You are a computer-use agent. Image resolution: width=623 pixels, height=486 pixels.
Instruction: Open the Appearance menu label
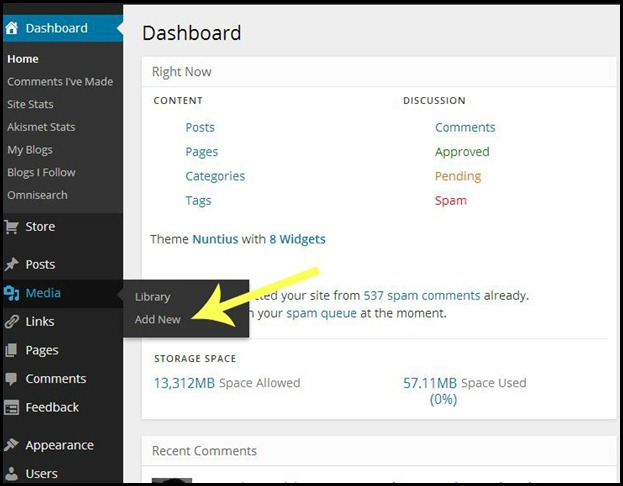tap(60, 445)
